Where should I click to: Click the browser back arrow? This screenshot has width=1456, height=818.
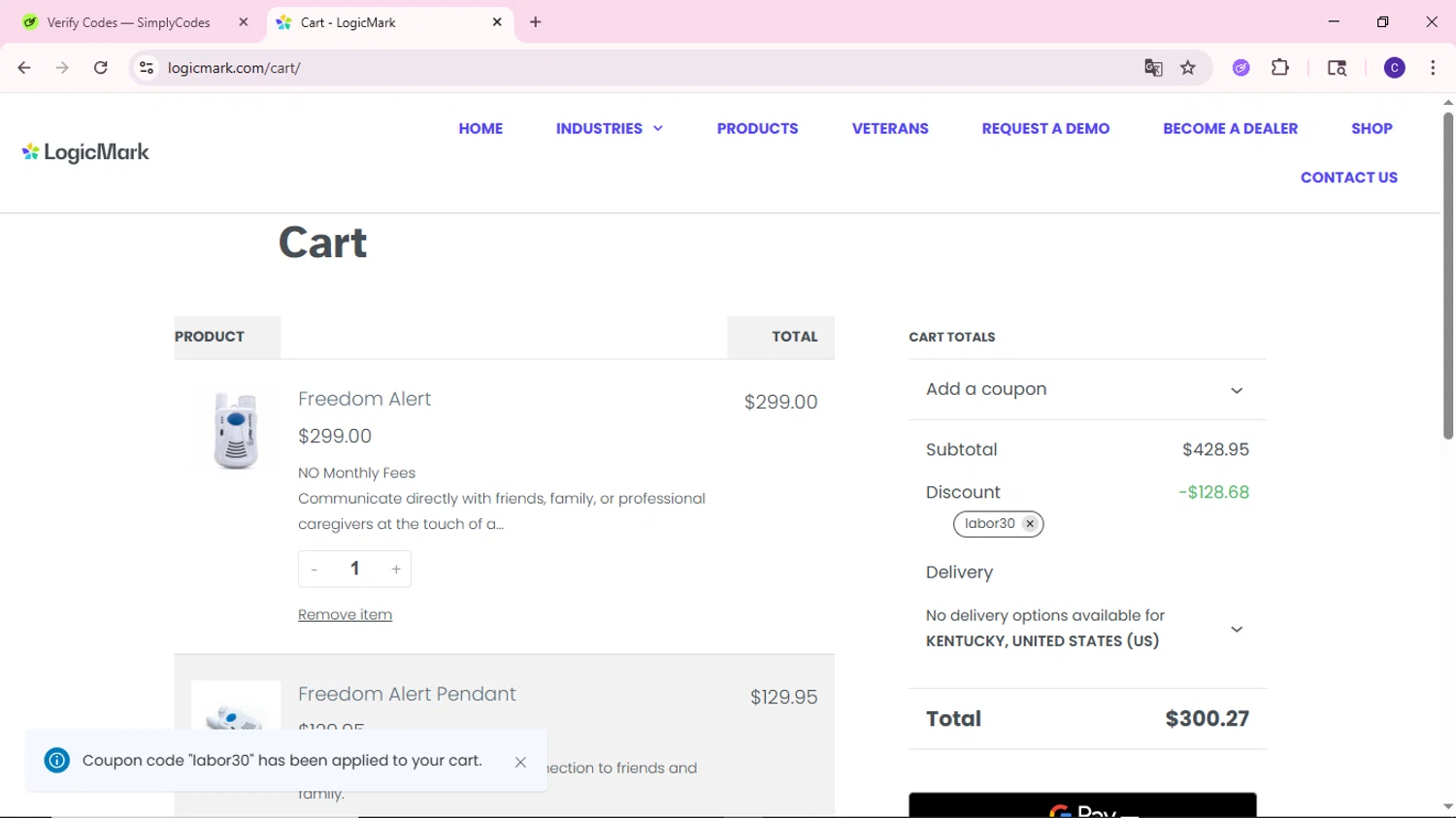pyautogui.click(x=24, y=68)
